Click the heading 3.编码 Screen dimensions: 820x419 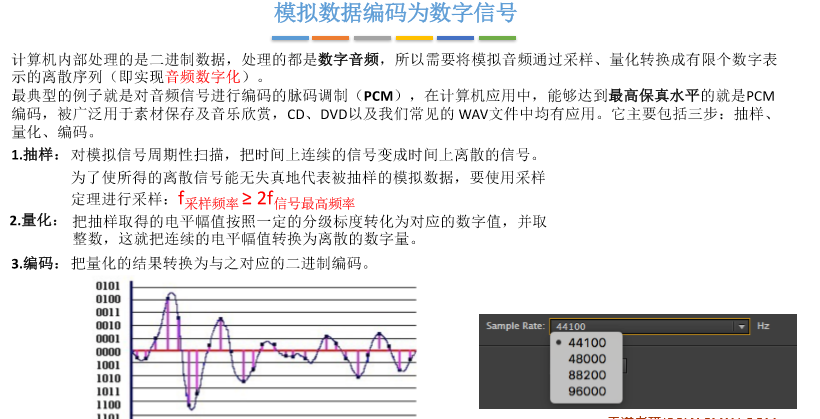[x=36, y=263]
